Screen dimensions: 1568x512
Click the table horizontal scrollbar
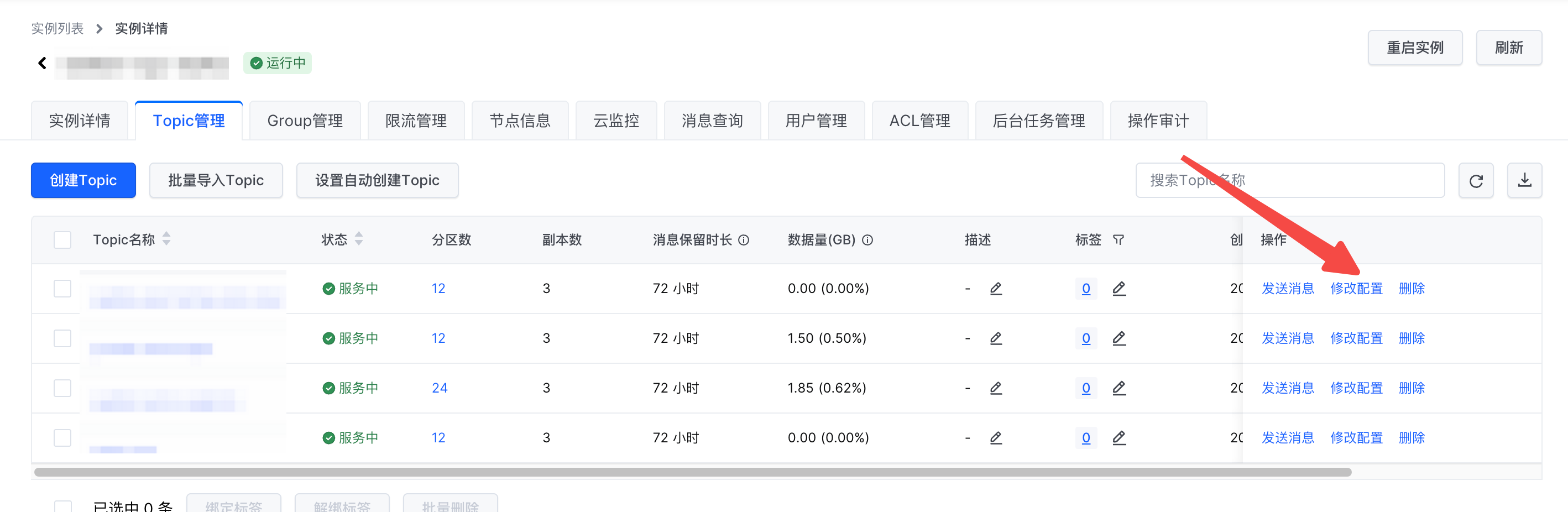coord(693,472)
